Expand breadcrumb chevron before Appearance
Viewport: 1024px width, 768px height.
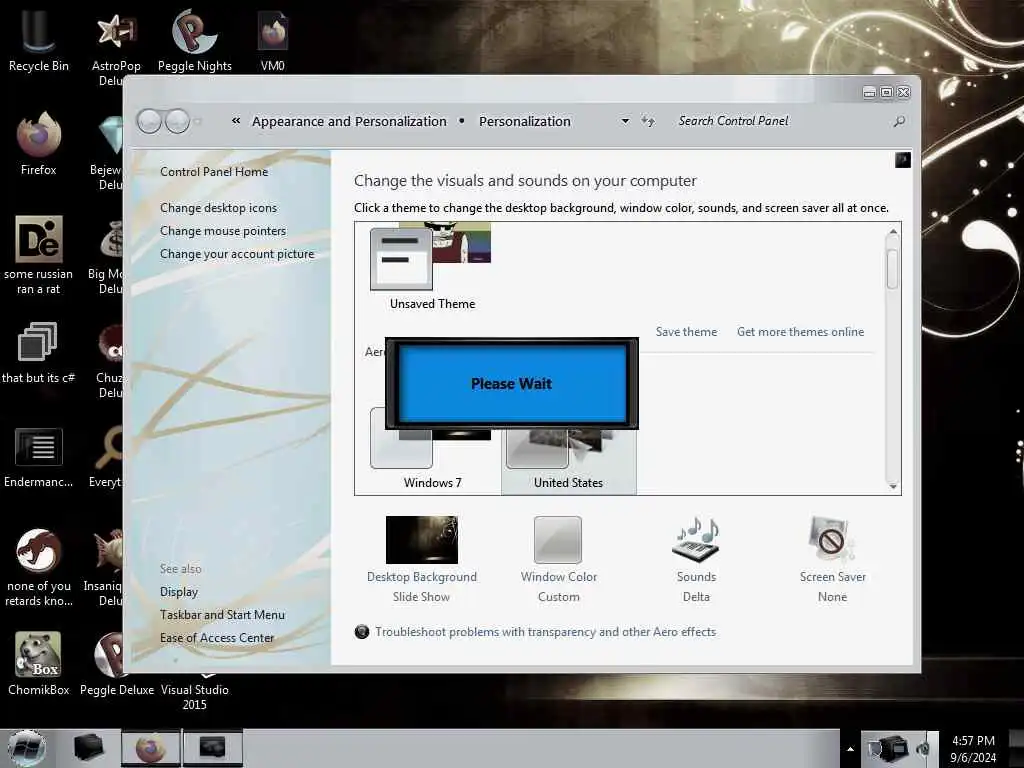click(x=236, y=121)
